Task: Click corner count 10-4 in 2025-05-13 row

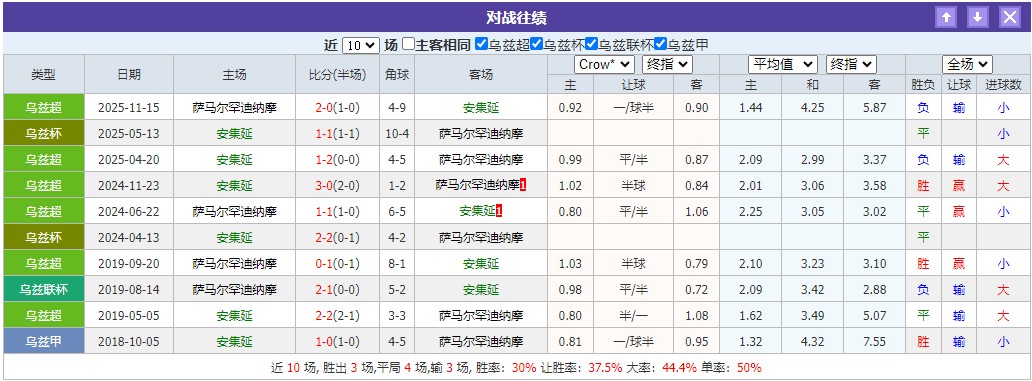Action: pyautogui.click(x=397, y=134)
